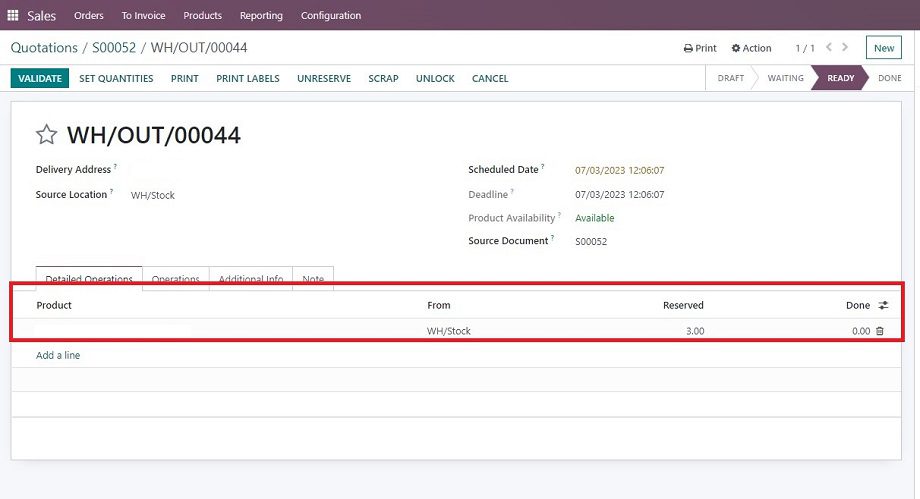
Task: Select the Done status stage
Action: click(889, 78)
